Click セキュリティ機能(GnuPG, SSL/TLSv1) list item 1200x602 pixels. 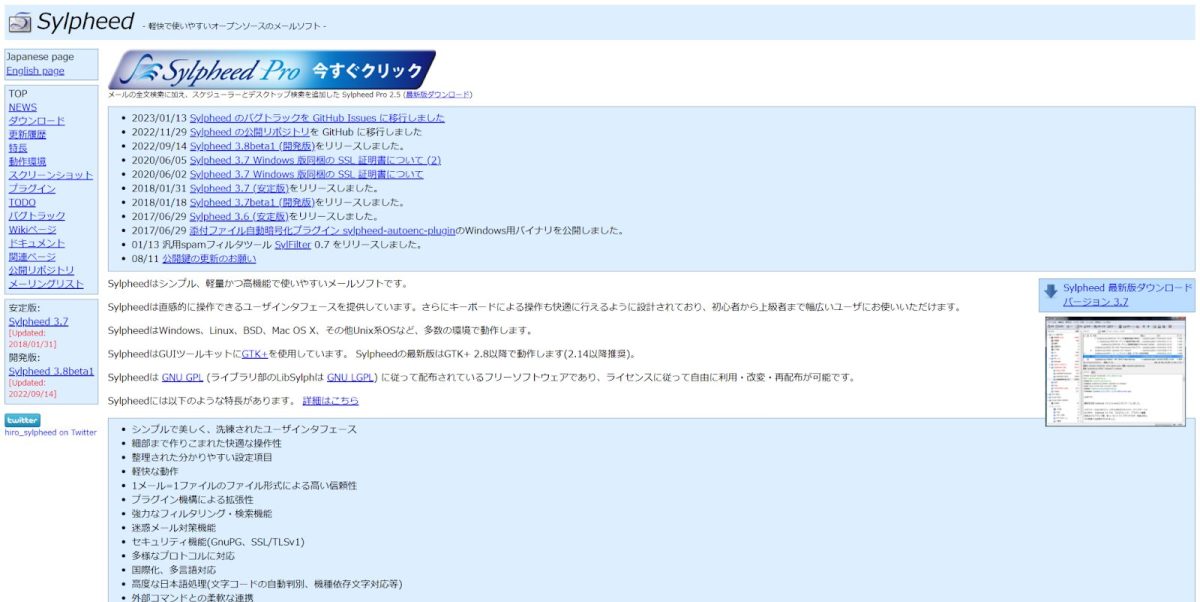218,542
